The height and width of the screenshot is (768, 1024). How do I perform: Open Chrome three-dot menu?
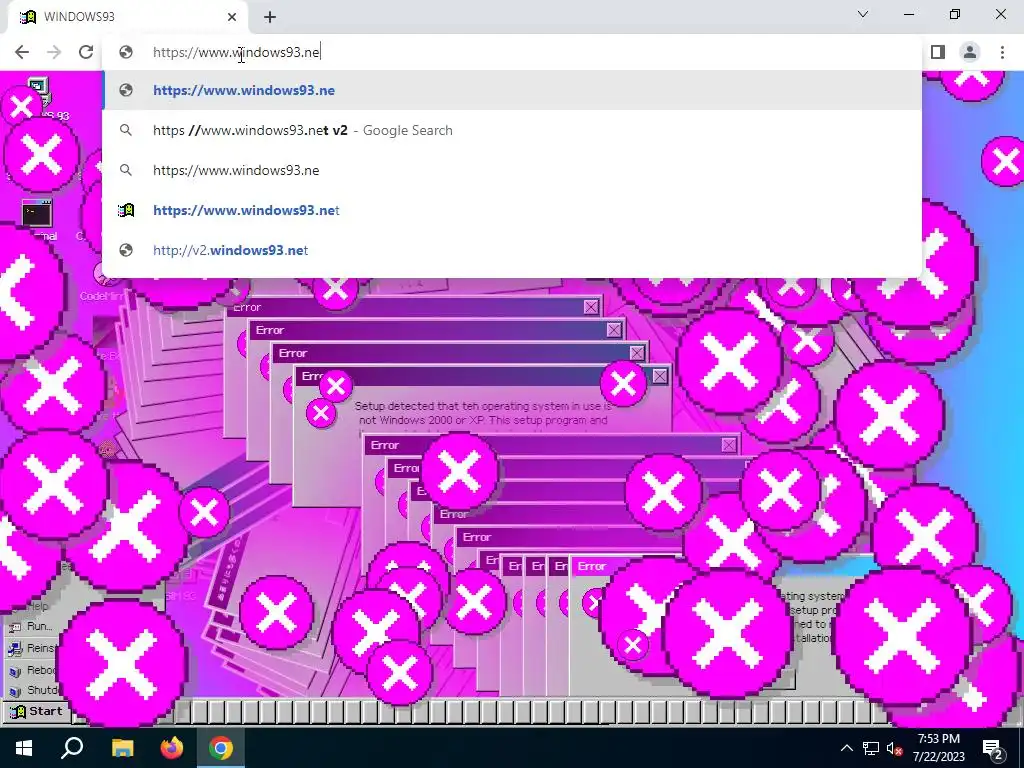(1002, 52)
